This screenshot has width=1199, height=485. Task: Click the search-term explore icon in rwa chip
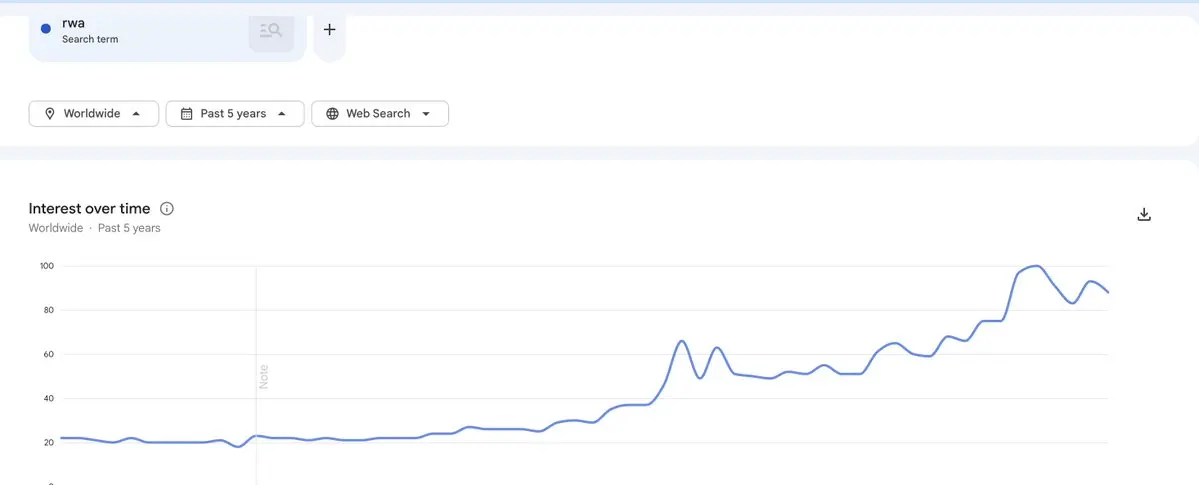click(271, 31)
